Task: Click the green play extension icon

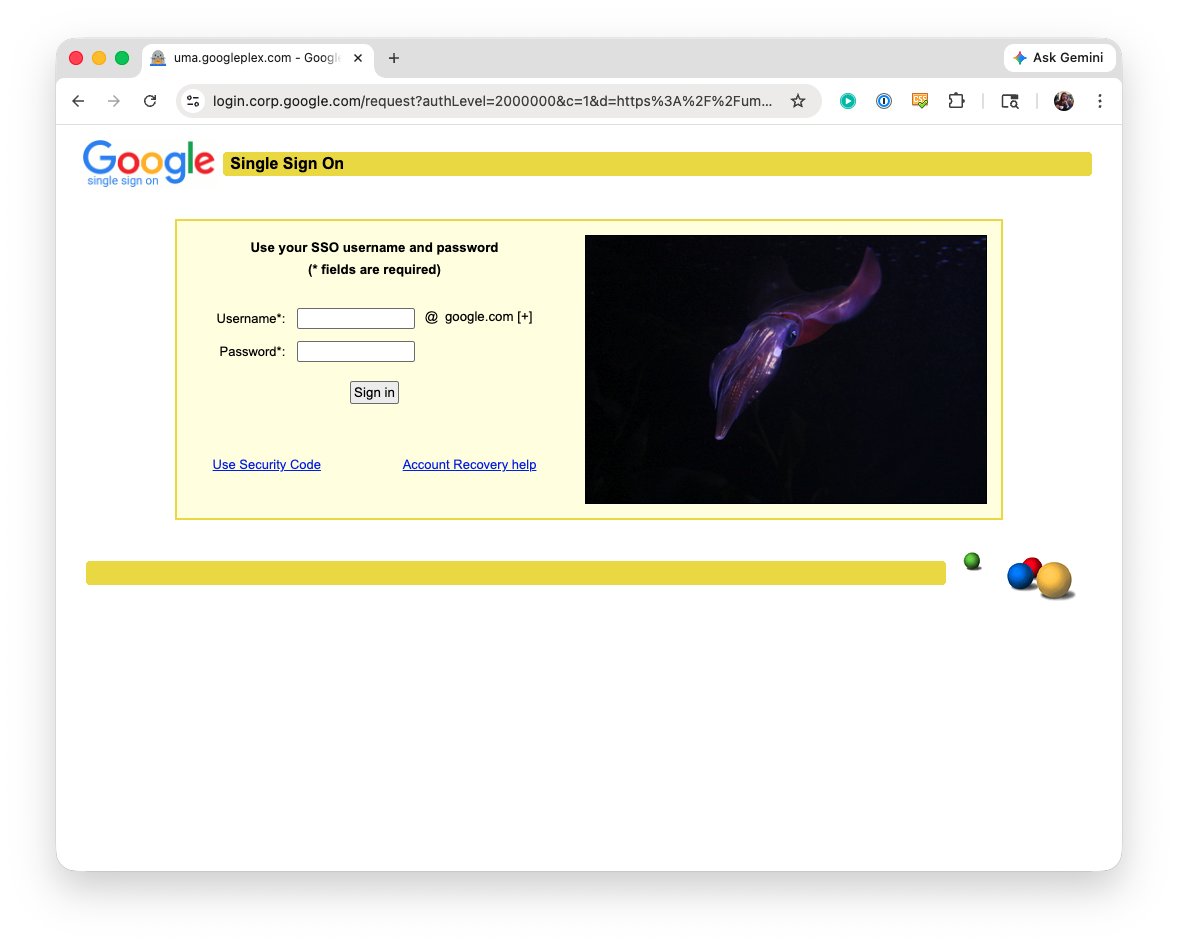Action: pyautogui.click(x=847, y=101)
